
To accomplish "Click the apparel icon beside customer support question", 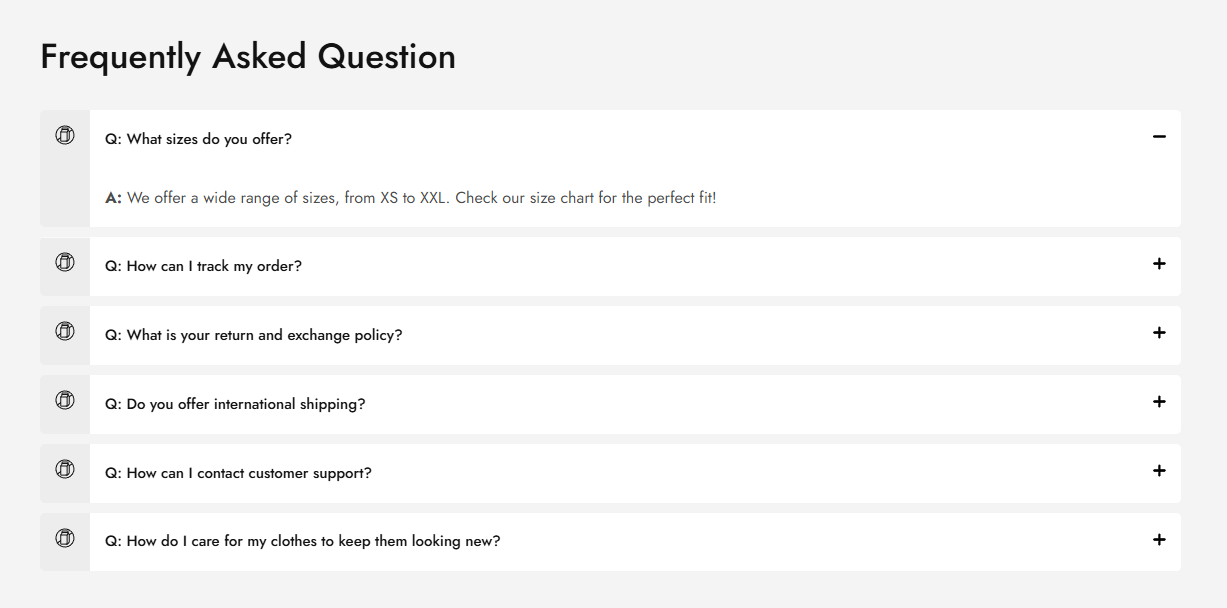I will pyautogui.click(x=64, y=469).
